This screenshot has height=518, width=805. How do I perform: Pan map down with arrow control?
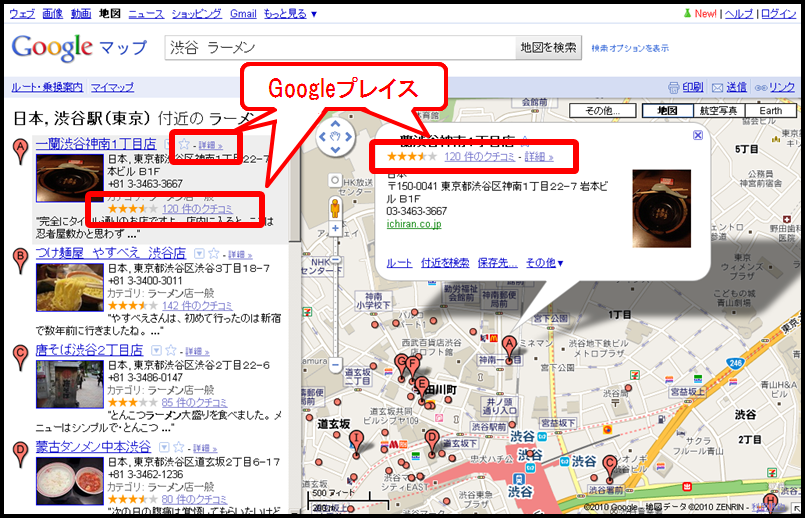coord(335,149)
